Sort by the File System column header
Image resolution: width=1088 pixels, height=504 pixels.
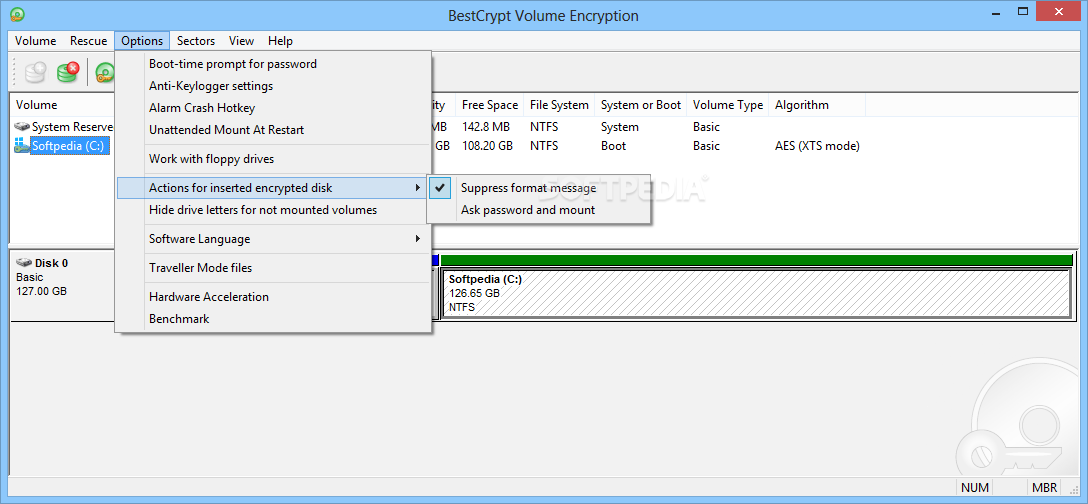click(559, 105)
